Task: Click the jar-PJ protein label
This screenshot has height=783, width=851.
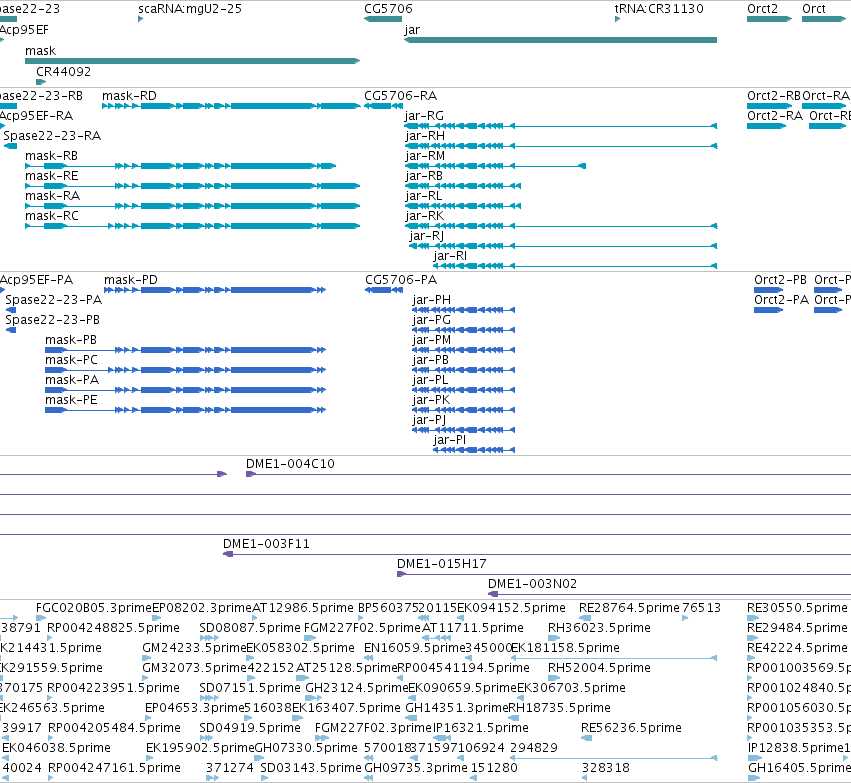Action: [x=429, y=420]
